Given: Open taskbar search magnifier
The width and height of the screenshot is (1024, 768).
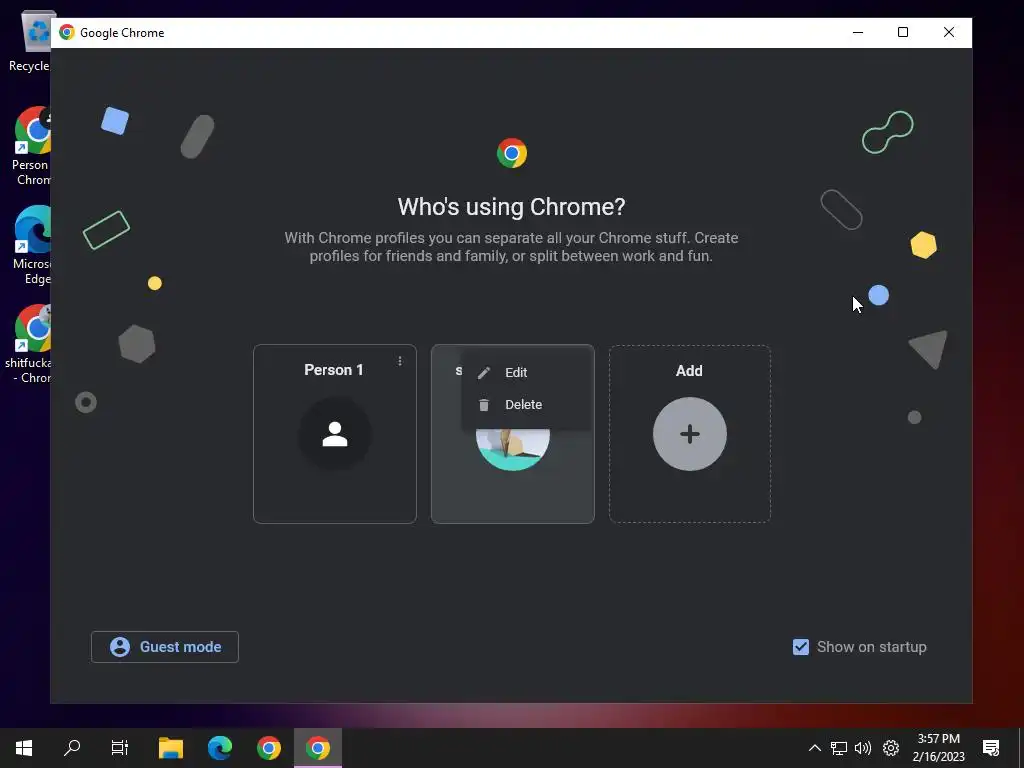Looking at the screenshot, I should (x=72, y=748).
